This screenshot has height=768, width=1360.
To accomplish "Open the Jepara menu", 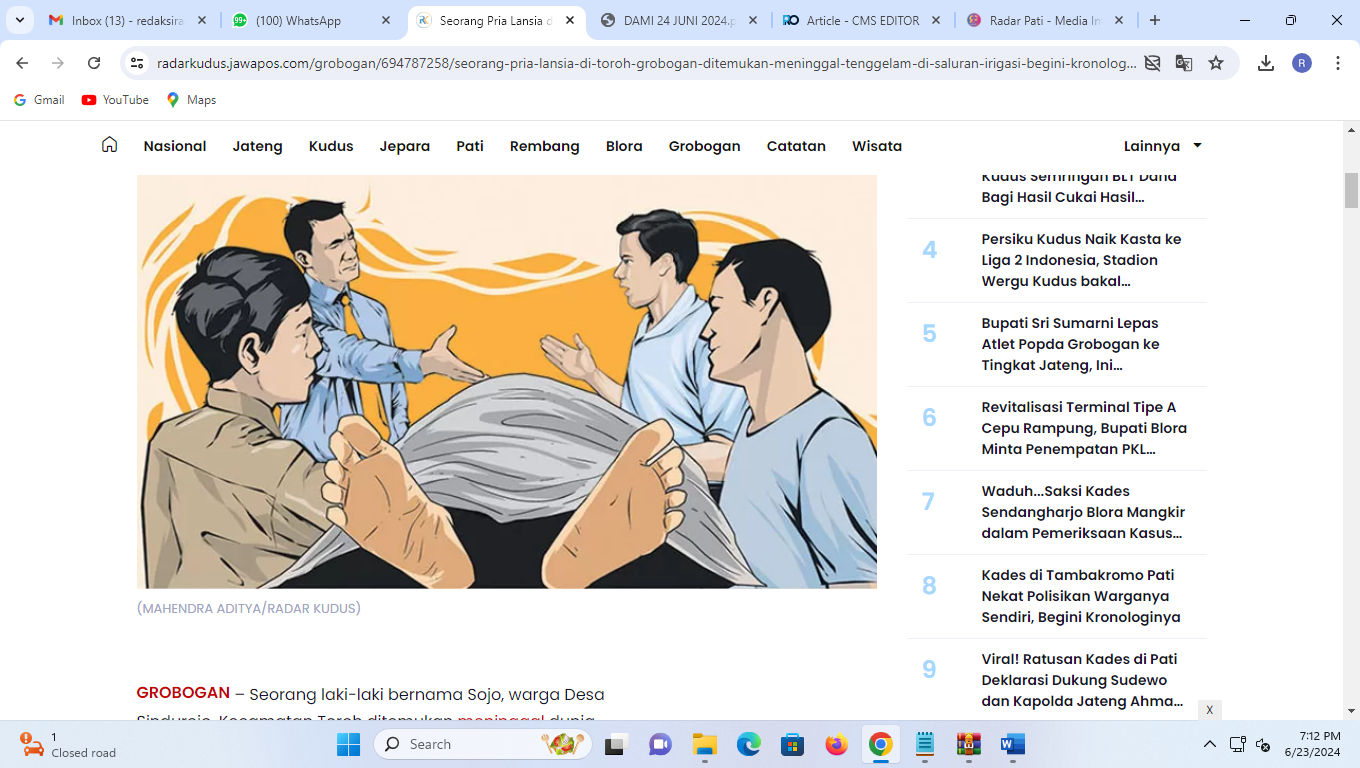I will [x=405, y=146].
